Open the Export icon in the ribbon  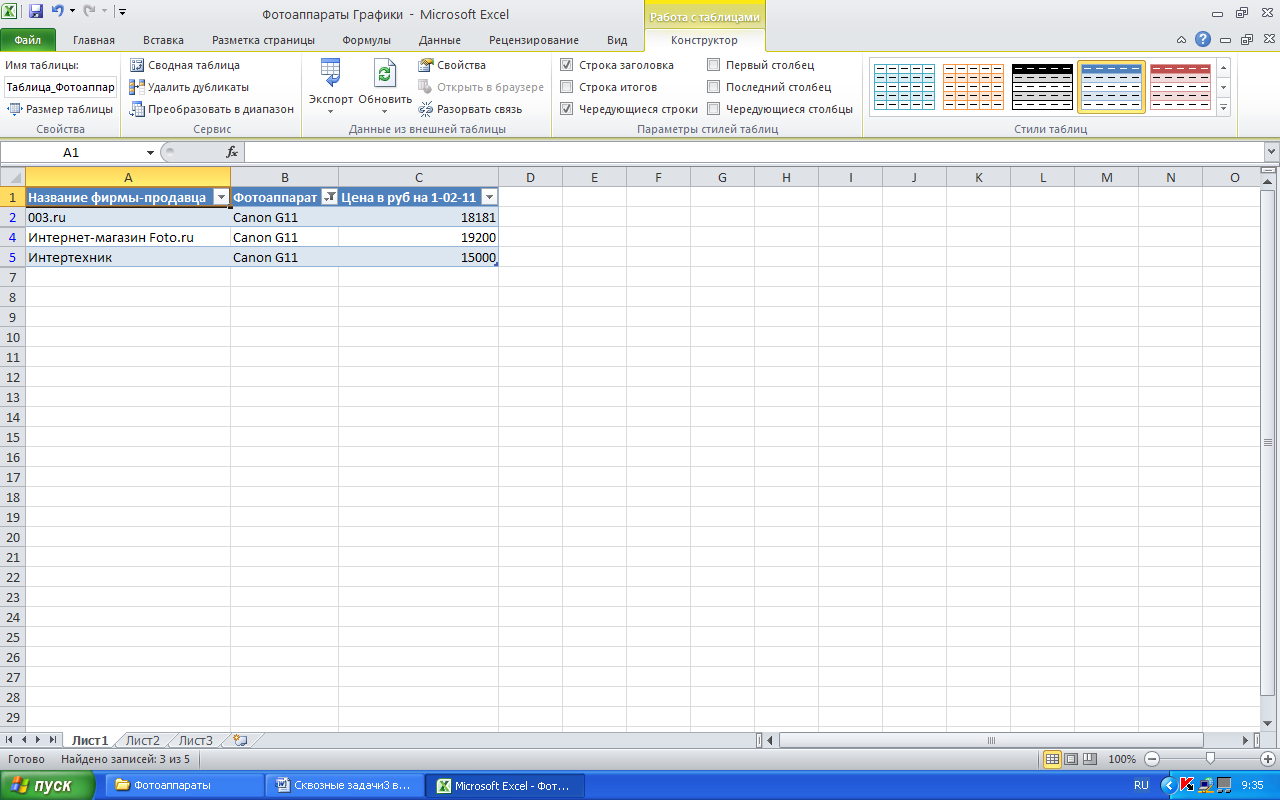tap(331, 73)
